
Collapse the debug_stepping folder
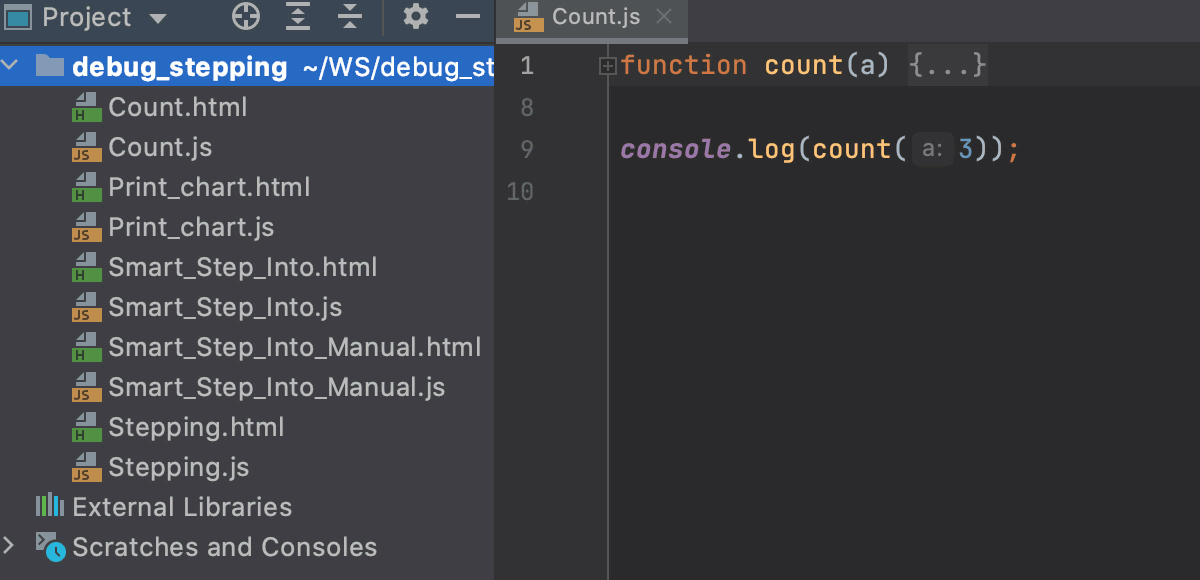(11, 64)
